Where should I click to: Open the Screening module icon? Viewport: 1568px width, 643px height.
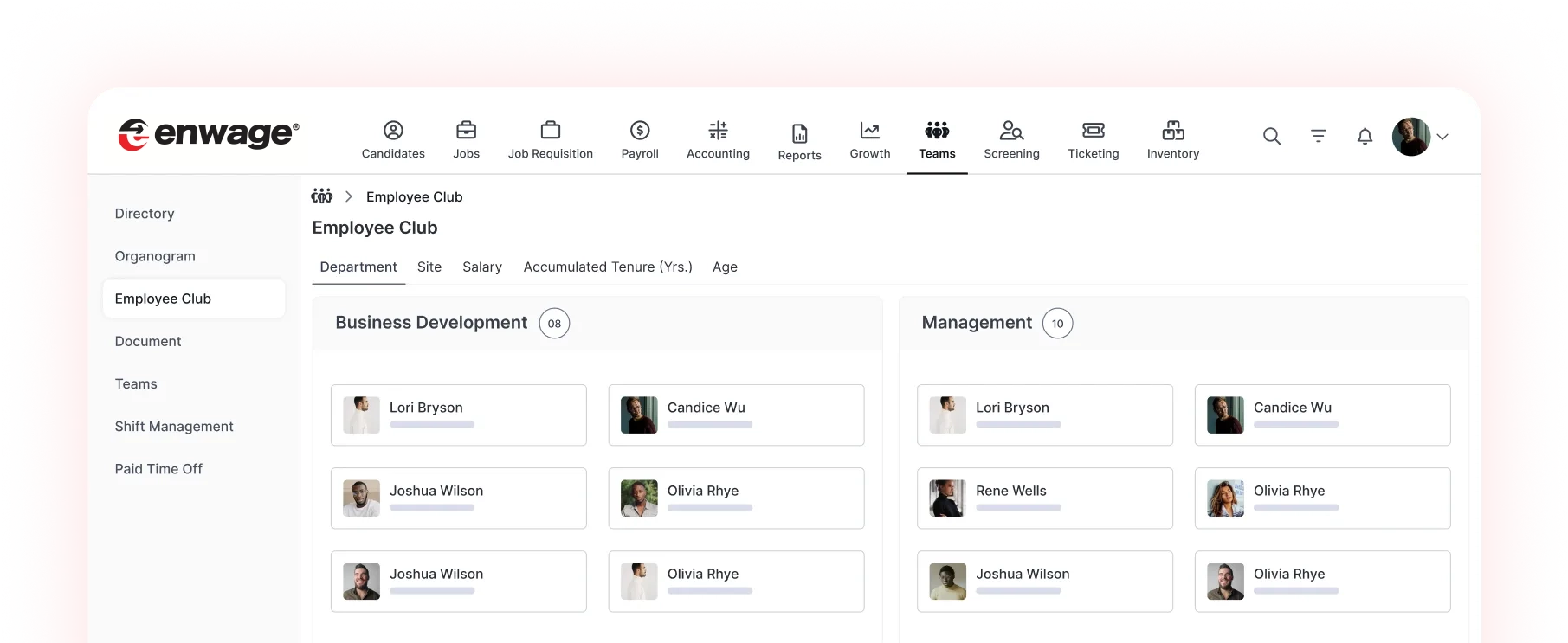click(x=1011, y=131)
